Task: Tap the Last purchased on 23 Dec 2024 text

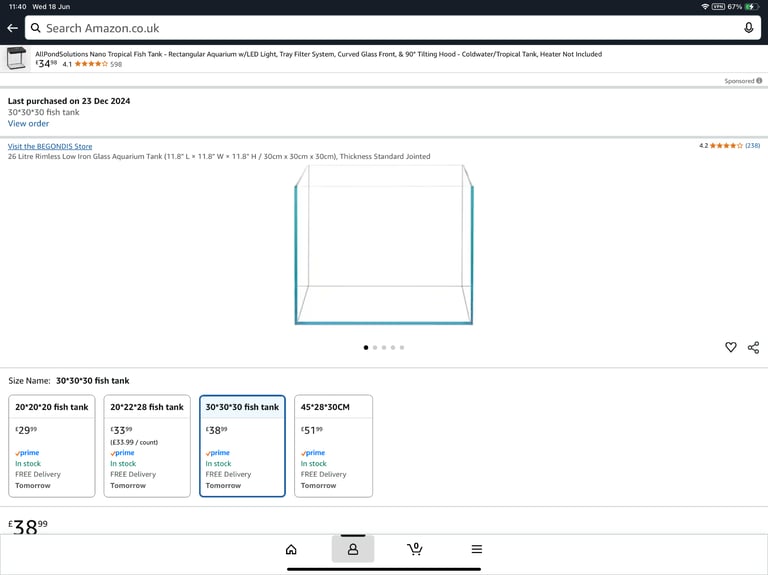Action: tap(69, 101)
